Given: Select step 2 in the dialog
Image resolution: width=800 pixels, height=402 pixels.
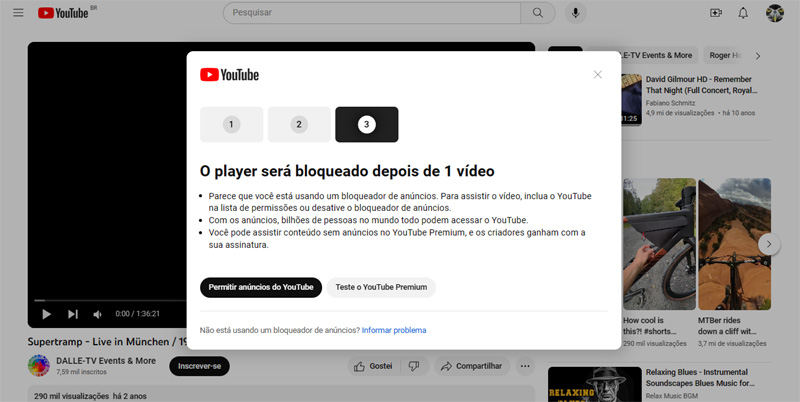Looking at the screenshot, I should tap(299, 124).
